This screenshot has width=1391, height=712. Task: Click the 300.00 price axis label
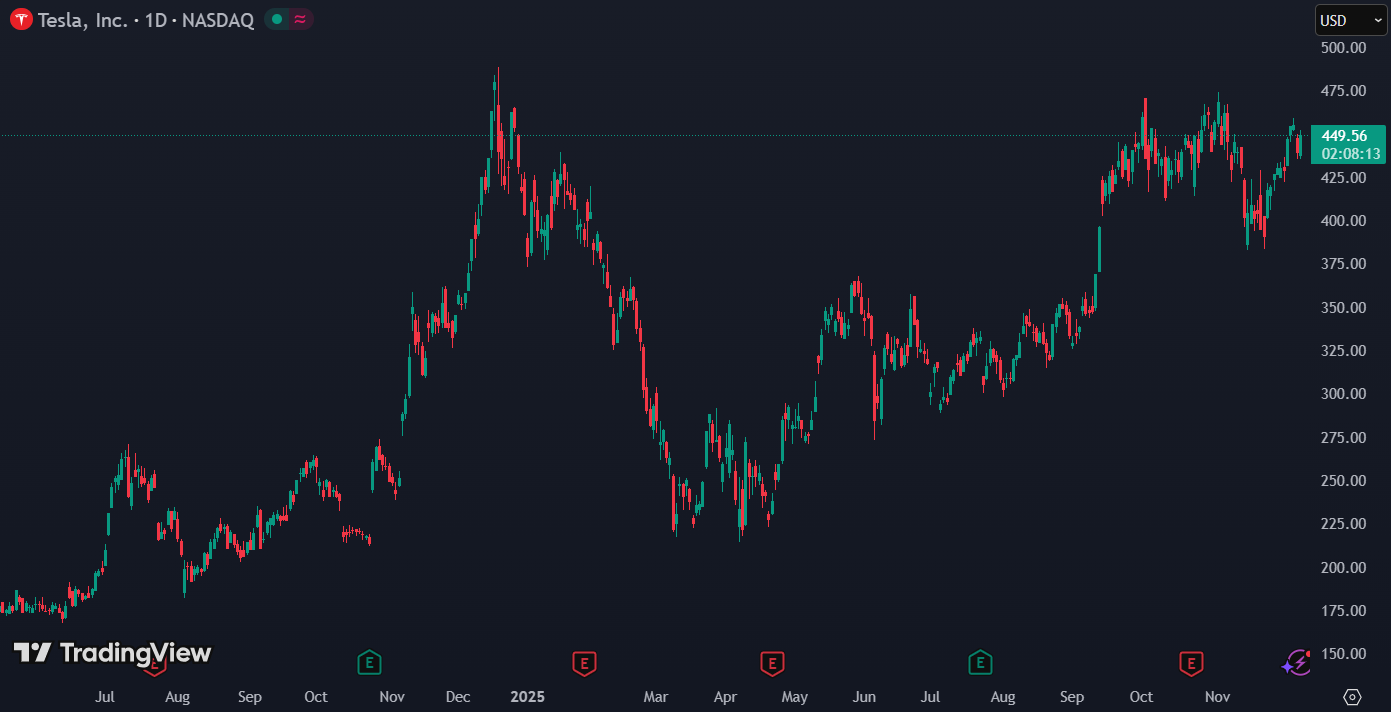[x=1343, y=394]
